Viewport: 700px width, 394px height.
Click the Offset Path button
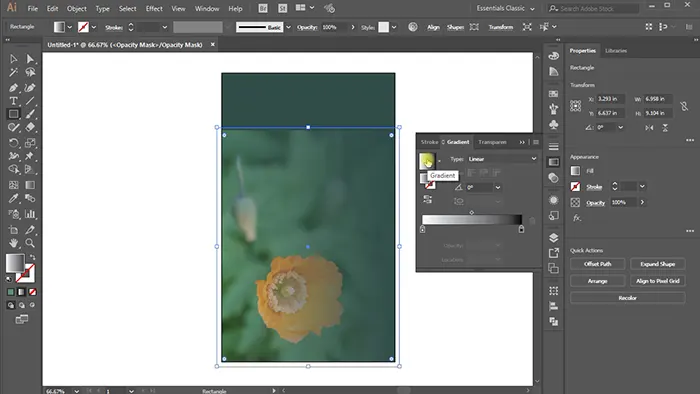(597, 264)
